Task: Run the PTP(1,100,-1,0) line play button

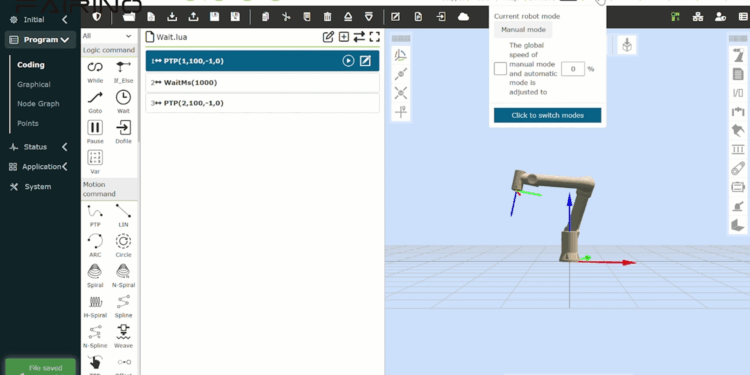Action: 348,61
